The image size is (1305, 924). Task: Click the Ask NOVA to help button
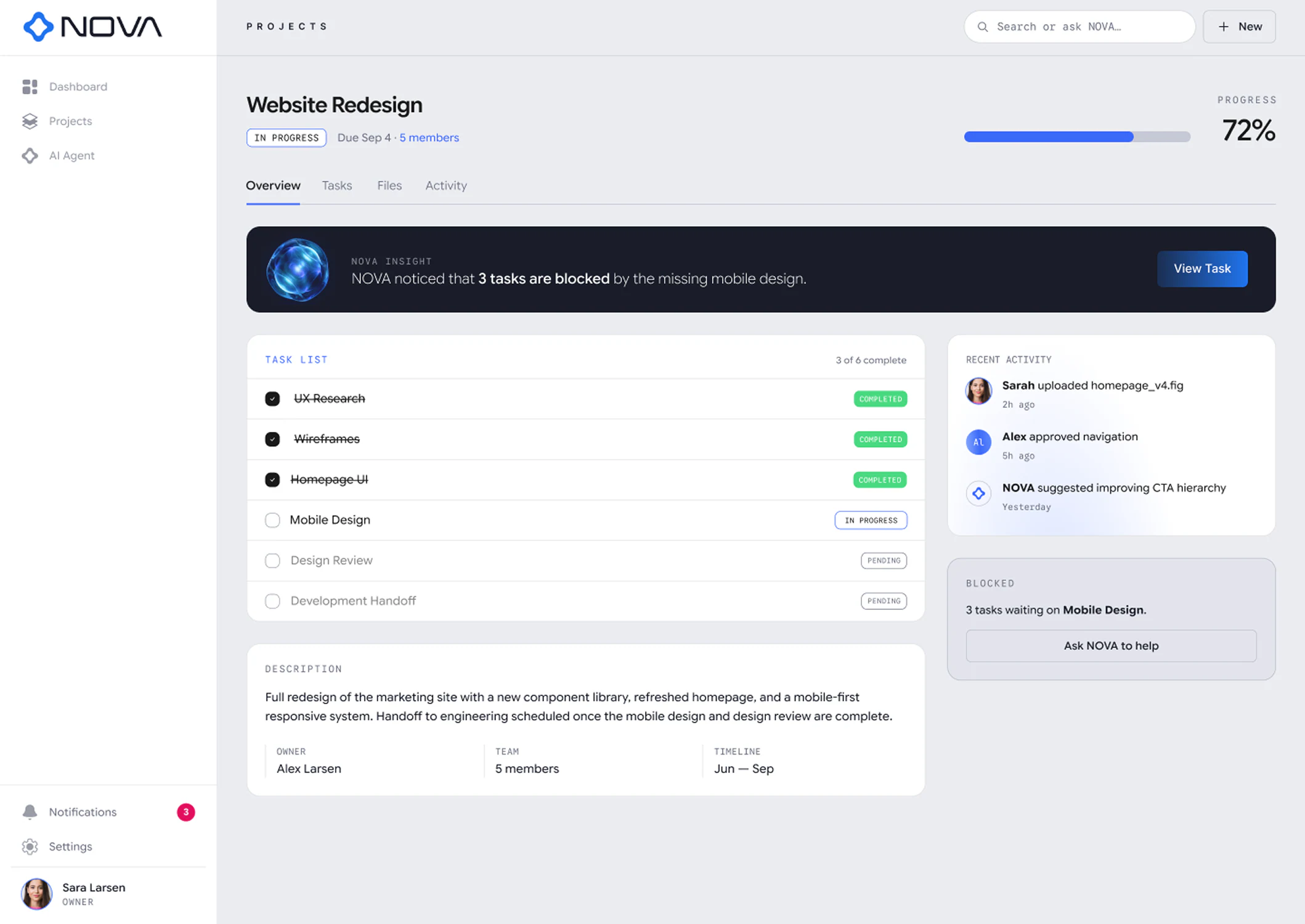pyautogui.click(x=1111, y=646)
